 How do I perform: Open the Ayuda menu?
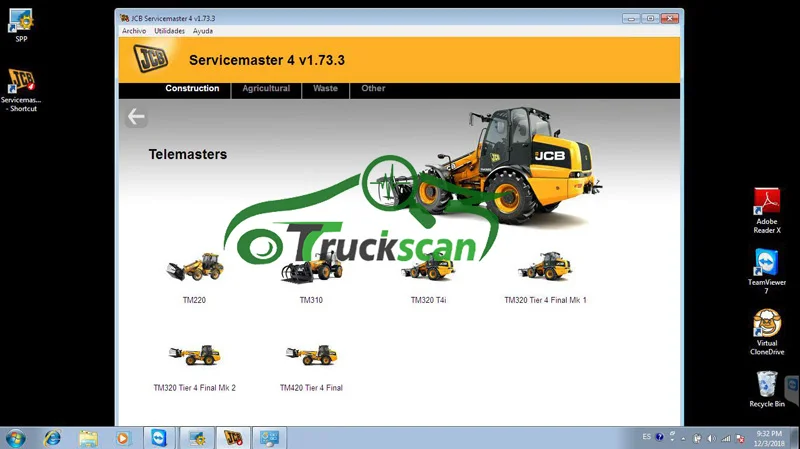[x=203, y=31]
